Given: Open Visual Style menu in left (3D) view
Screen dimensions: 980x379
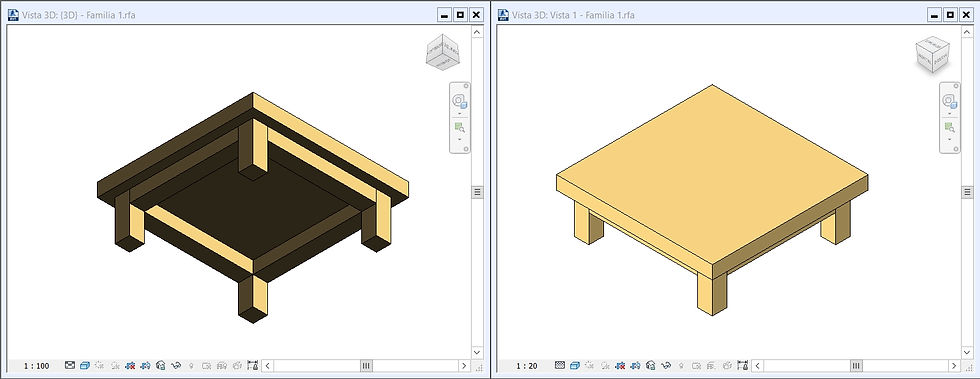Looking at the screenshot, I should [85, 365].
